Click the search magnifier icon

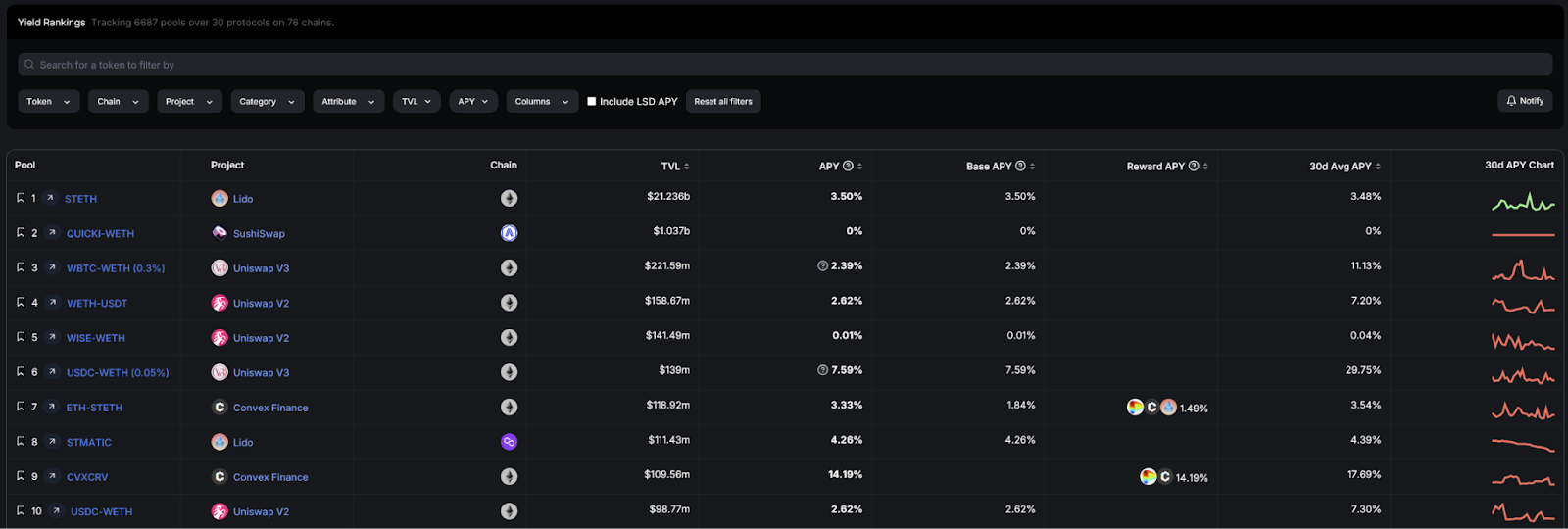[x=29, y=65]
